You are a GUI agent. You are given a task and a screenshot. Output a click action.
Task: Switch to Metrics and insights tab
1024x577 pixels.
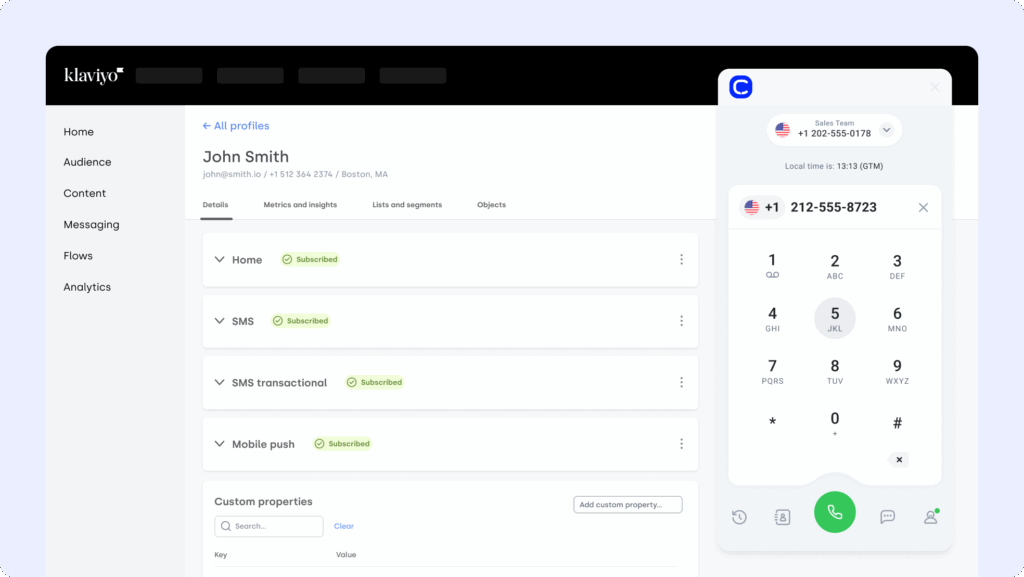(300, 205)
